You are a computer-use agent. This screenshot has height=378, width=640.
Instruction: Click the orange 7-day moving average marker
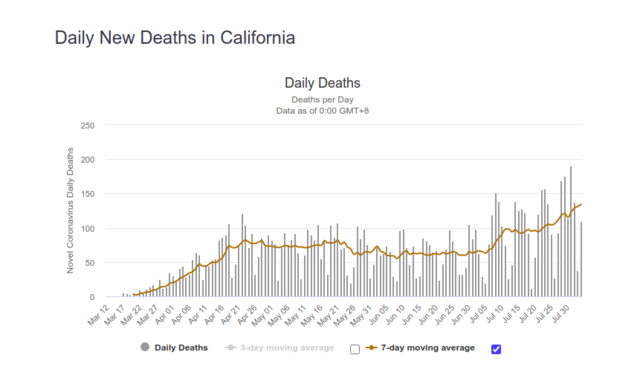pyautogui.click(x=371, y=348)
